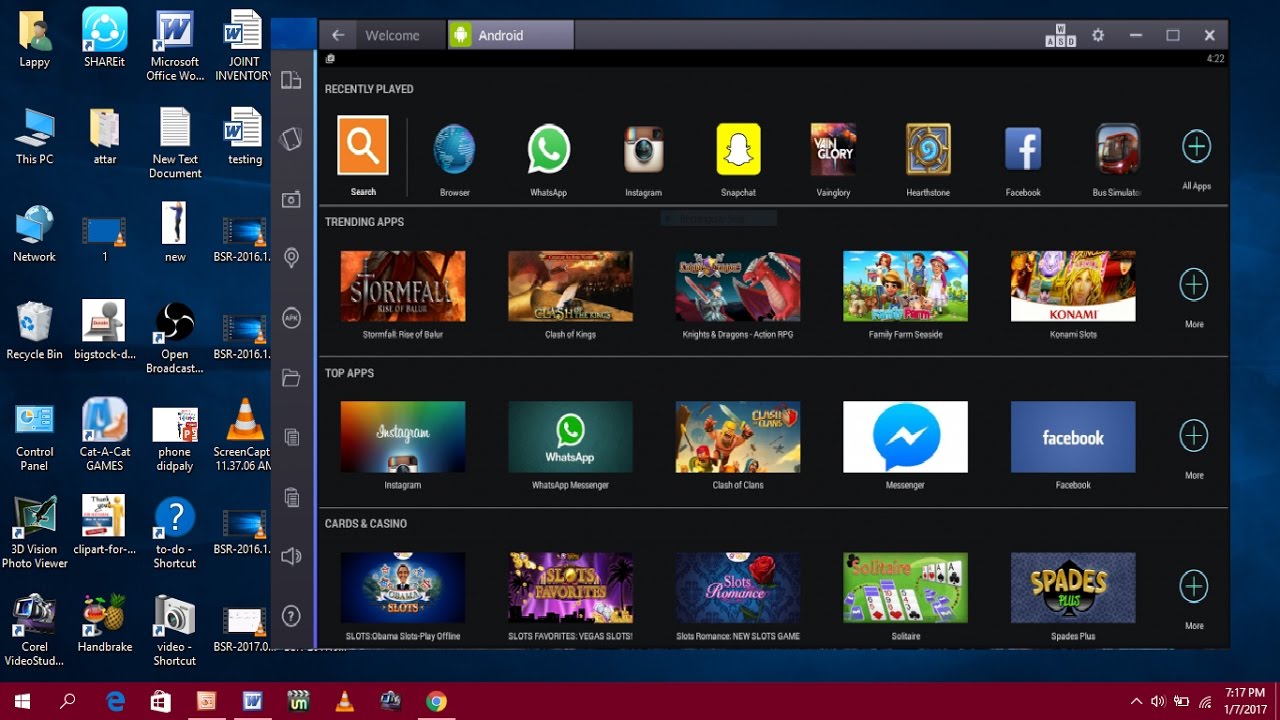Viewport: 1280px width, 720px height.
Task: Open Knights & Dragons - Action RPG
Action: (x=738, y=286)
